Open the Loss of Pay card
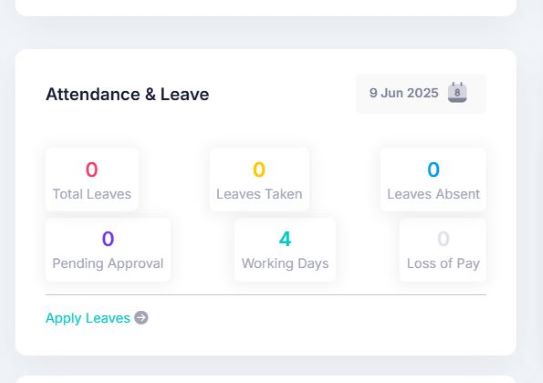This screenshot has width=543, height=383. tap(443, 249)
